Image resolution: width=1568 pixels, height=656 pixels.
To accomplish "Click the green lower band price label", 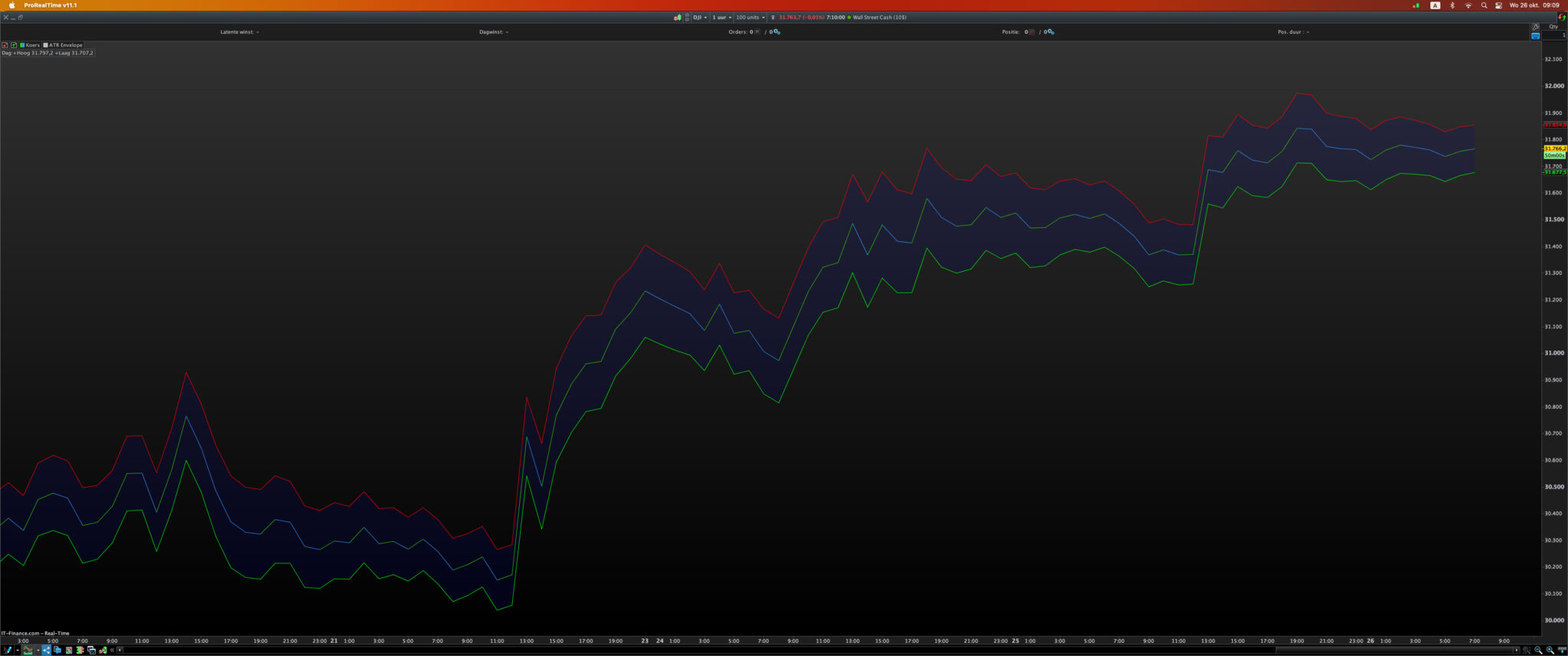I will coord(1555,172).
